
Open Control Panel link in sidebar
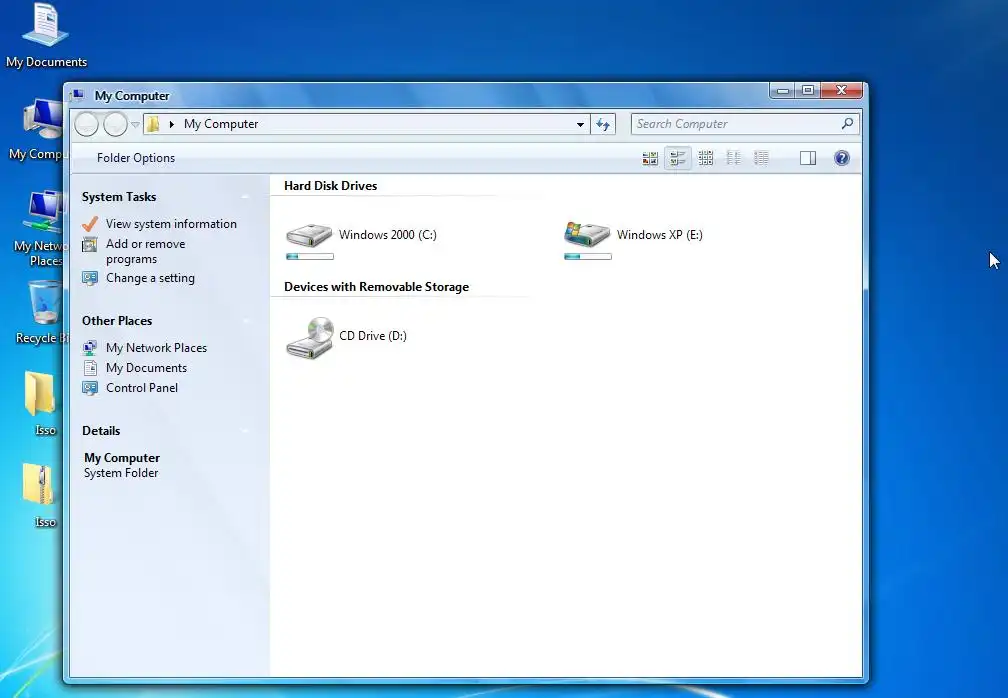pyautogui.click(x=142, y=388)
